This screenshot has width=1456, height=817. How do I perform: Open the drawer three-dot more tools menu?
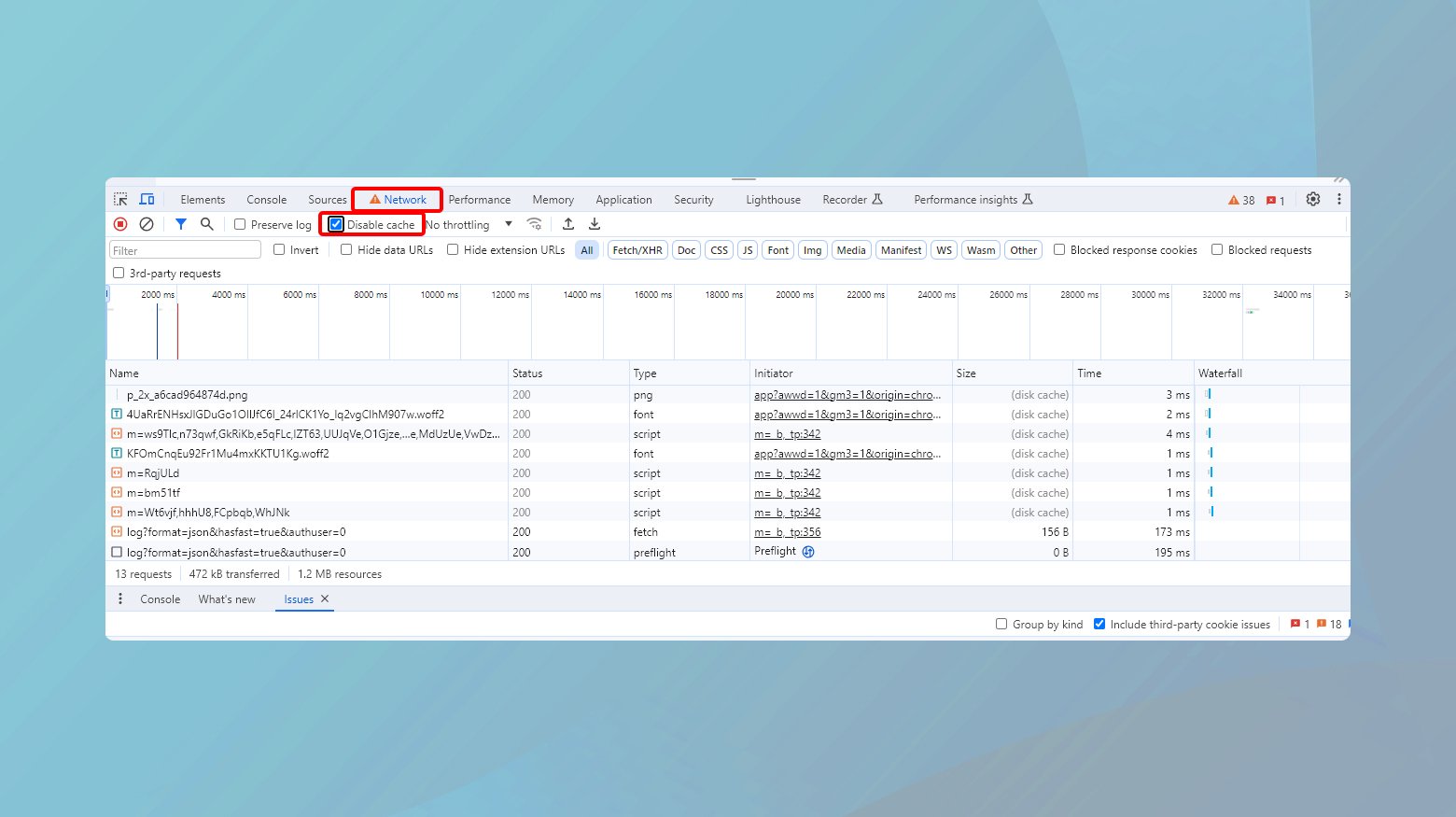[x=120, y=599]
